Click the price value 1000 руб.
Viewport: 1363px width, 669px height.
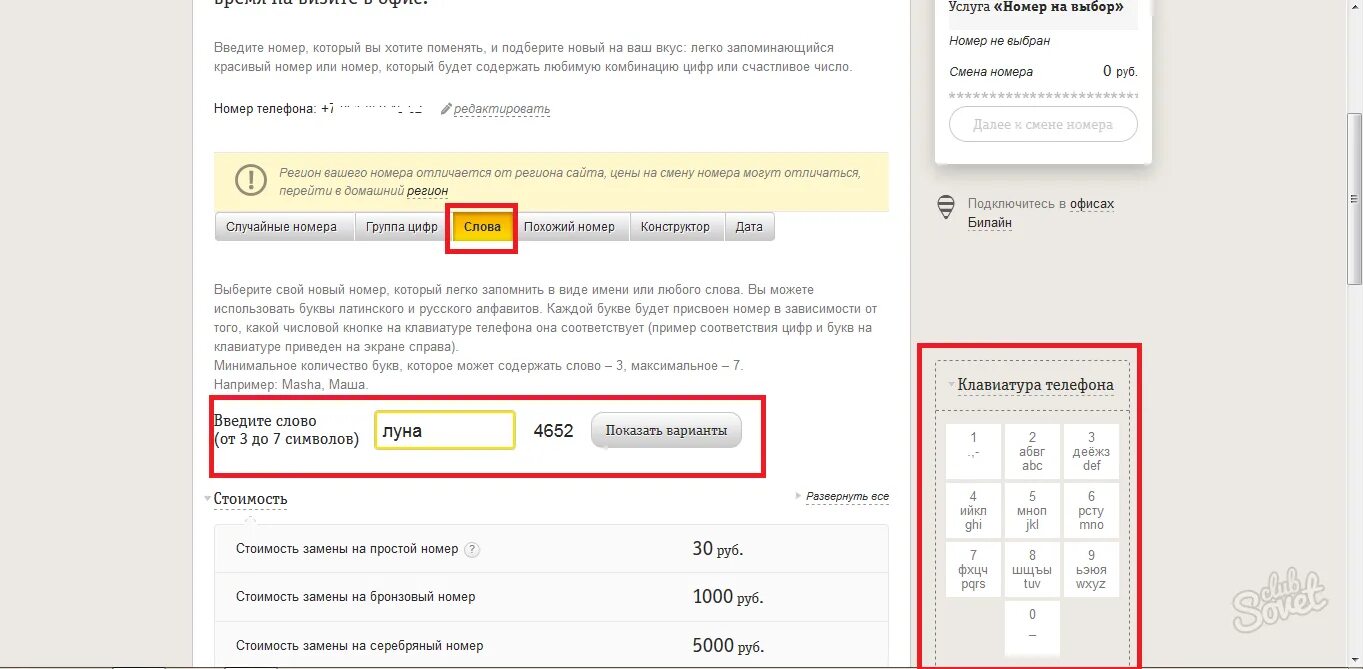727,597
